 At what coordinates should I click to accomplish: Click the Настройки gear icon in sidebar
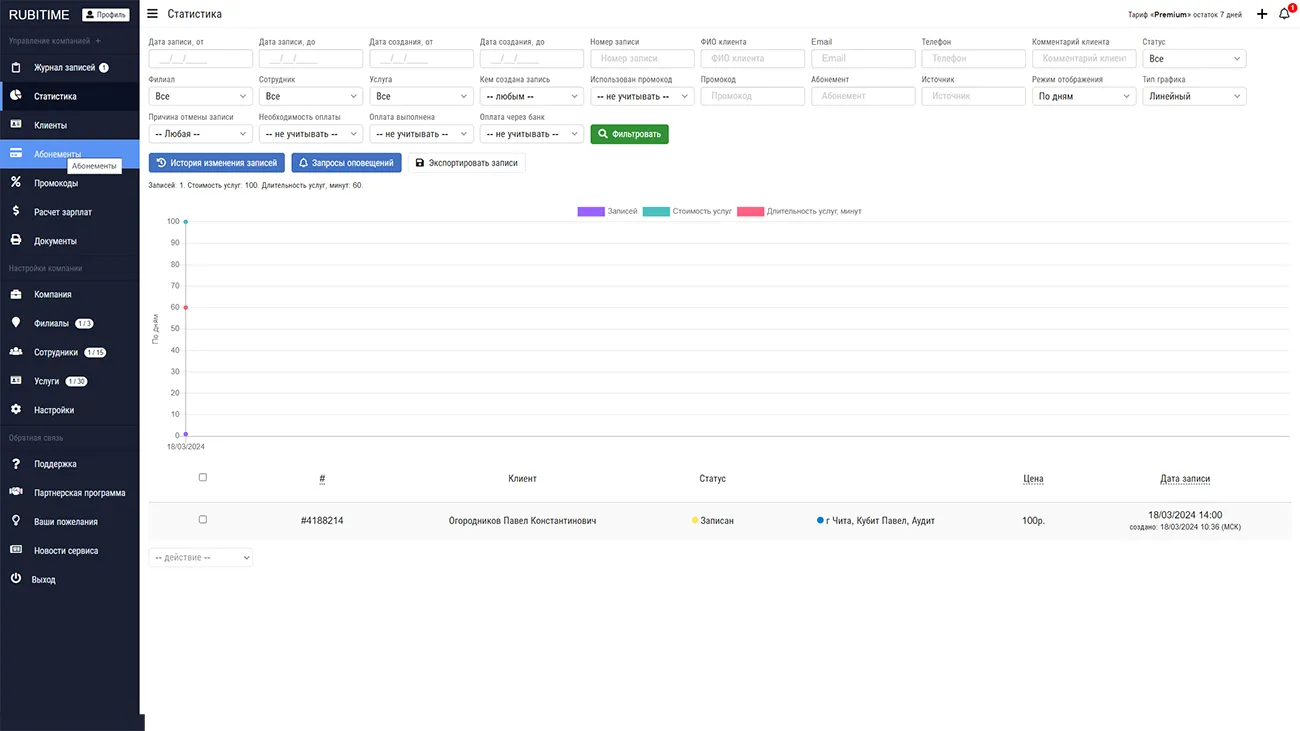click(16, 410)
